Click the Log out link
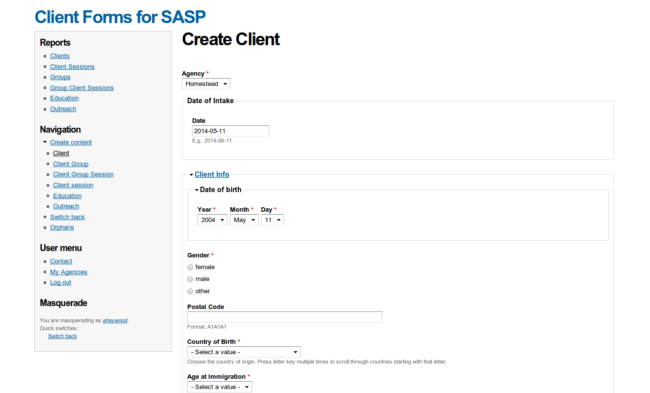 click(61, 283)
